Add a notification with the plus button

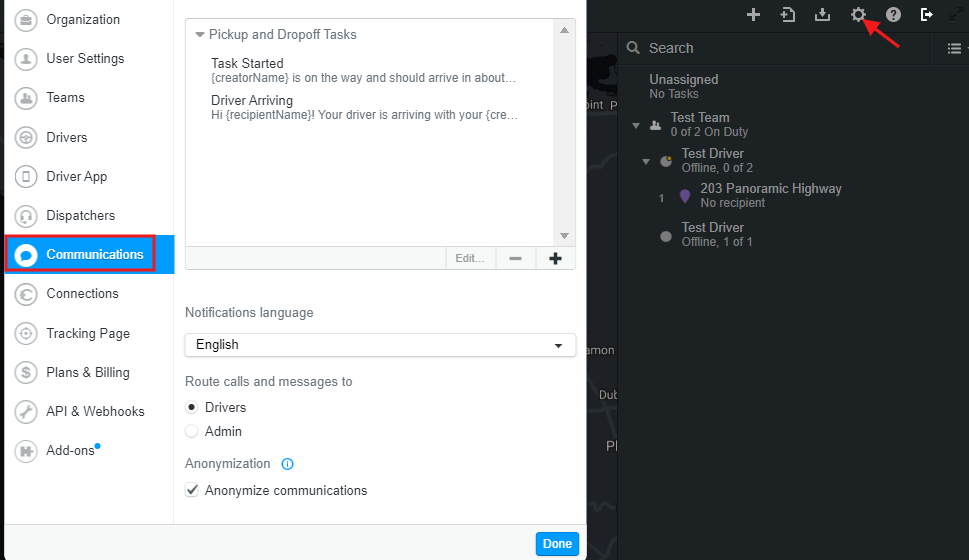555,258
